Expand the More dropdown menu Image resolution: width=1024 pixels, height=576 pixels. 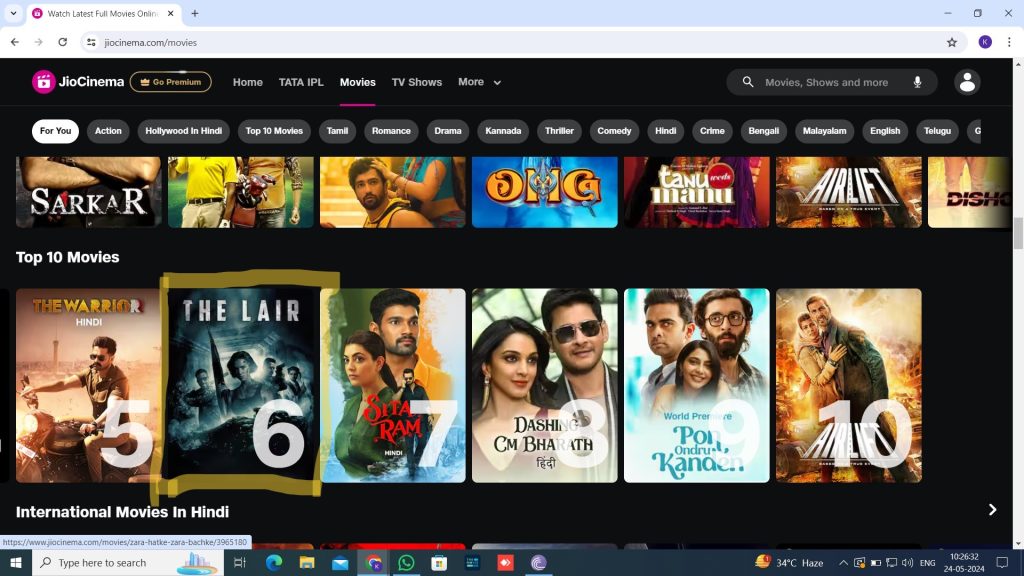click(x=479, y=82)
